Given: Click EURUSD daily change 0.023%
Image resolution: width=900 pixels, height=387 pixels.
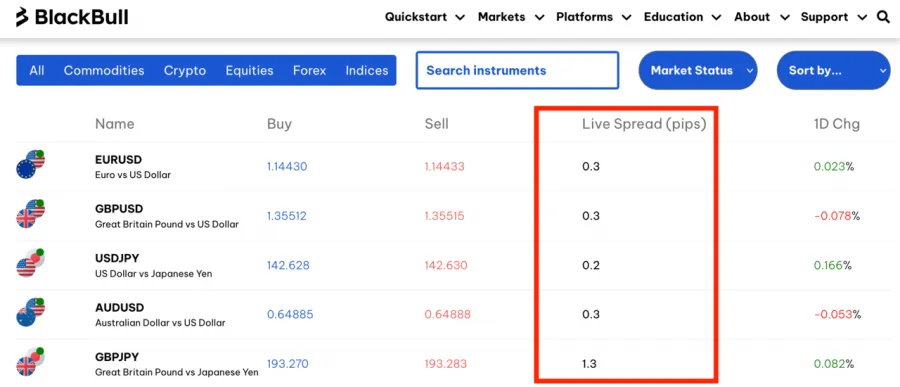Looking at the screenshot, I should click(834, 167).
